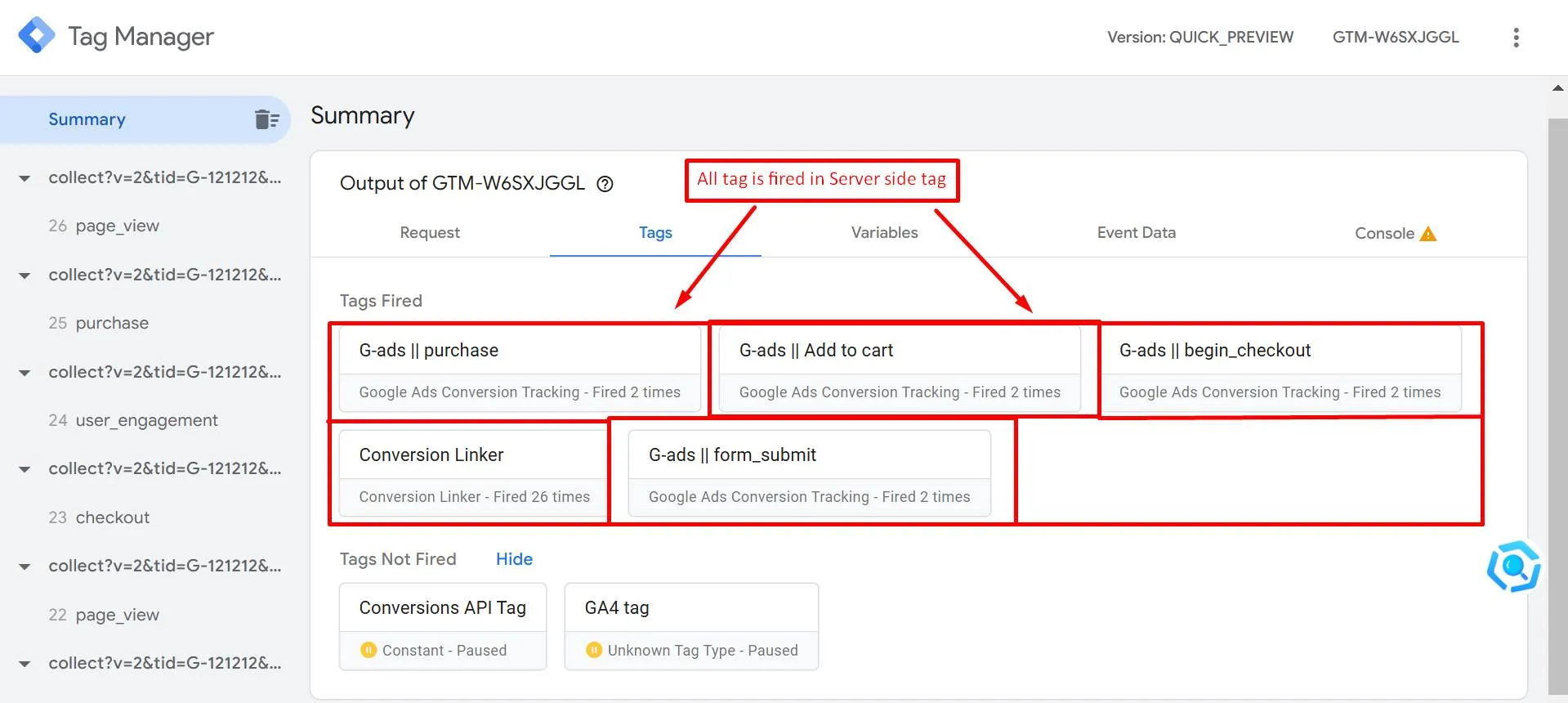Switch to the Tags tab
The width and height of the screenshot is (1568, 703).
pos(655,233)
